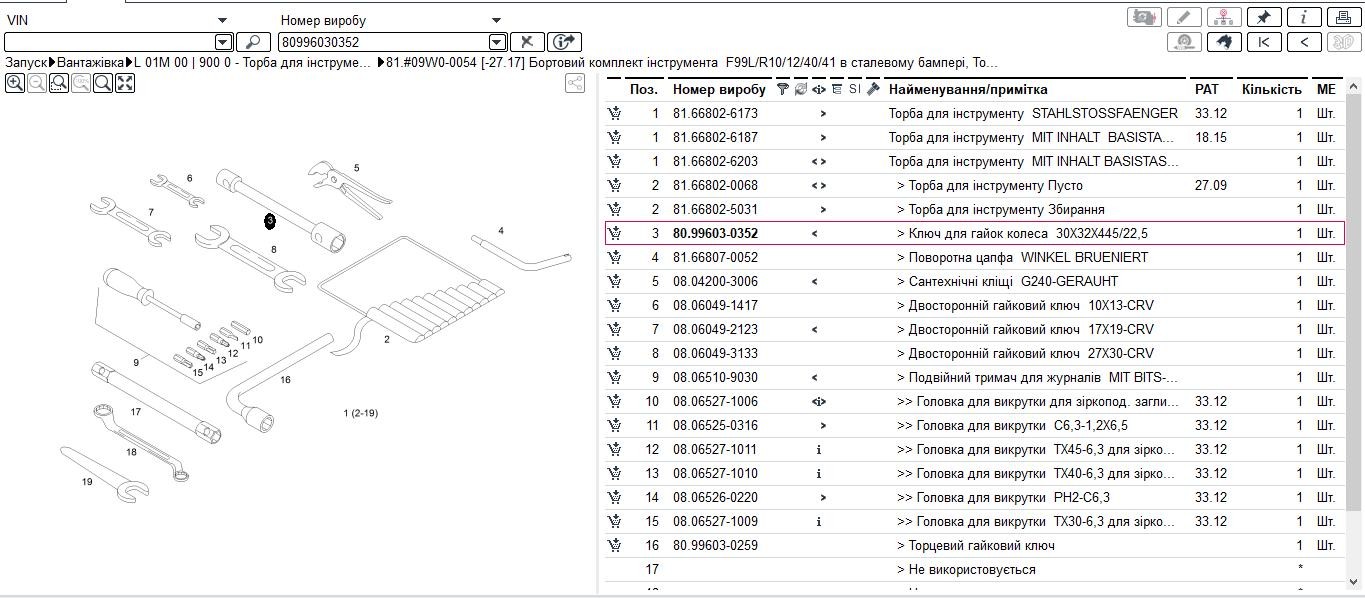Select row Головка для викрутки PH2-C6,3
This screenshot has width=1365, height=598.
pyautogui.click(x=975, y=498)
